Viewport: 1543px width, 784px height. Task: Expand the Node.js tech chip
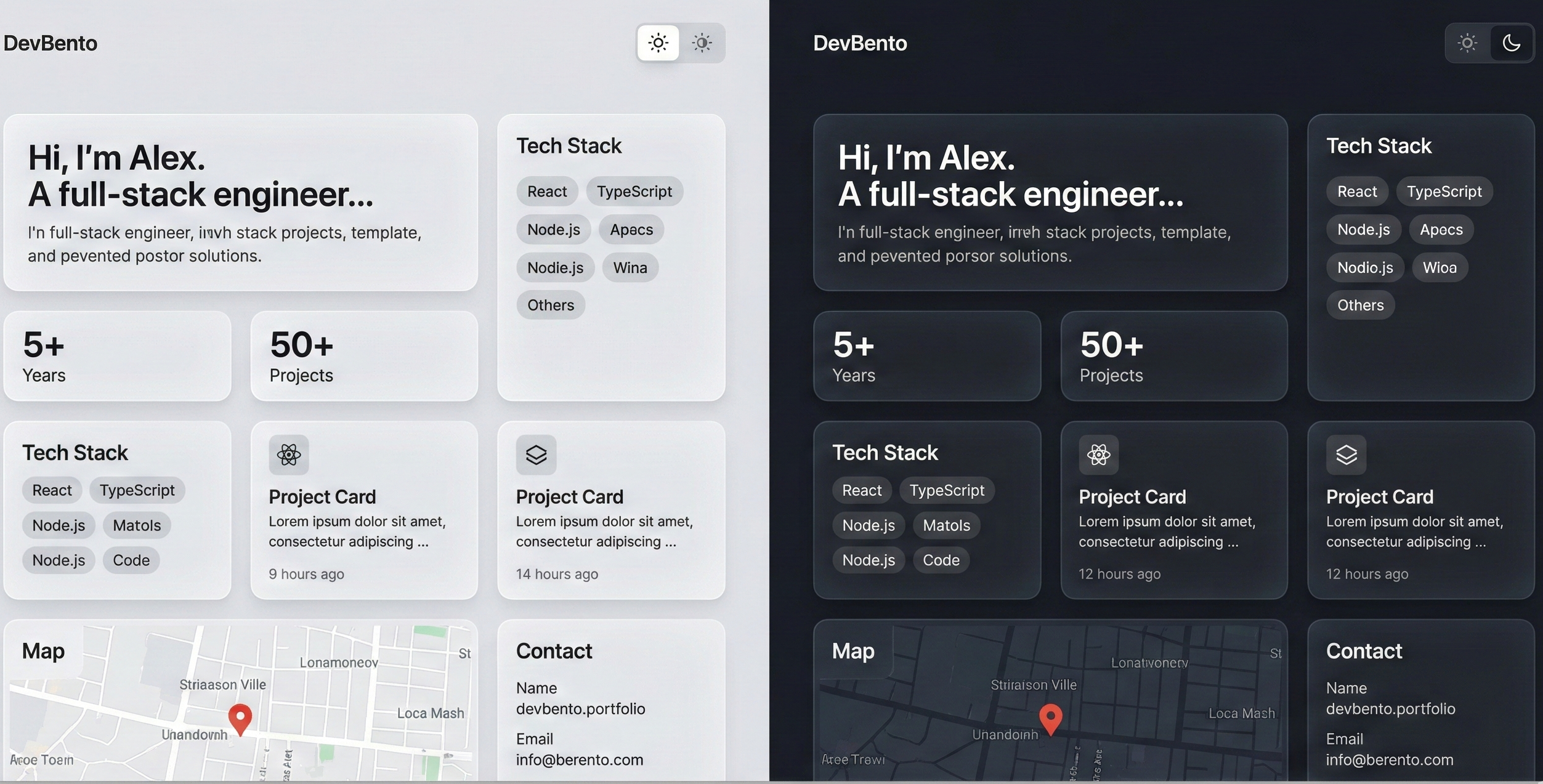[x=553, y=229]
